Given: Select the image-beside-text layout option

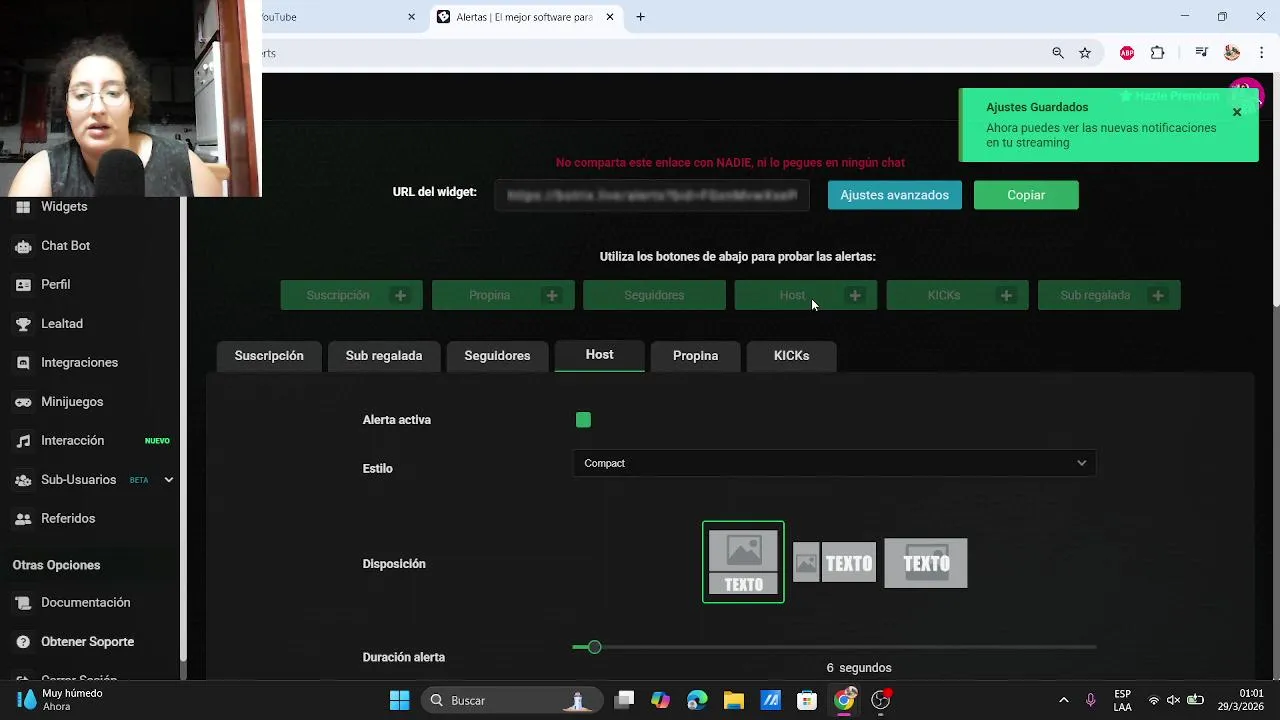Looking at the screenshot, I should click(x=835, y=563).
